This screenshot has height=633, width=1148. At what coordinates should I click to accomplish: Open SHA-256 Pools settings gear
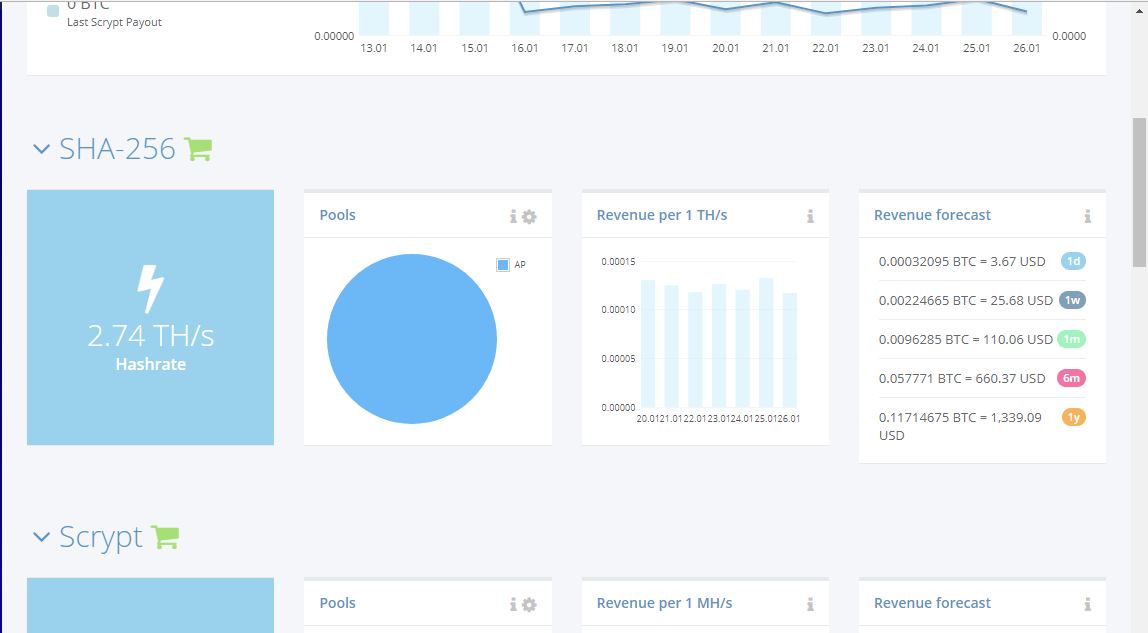click(529, 217)
